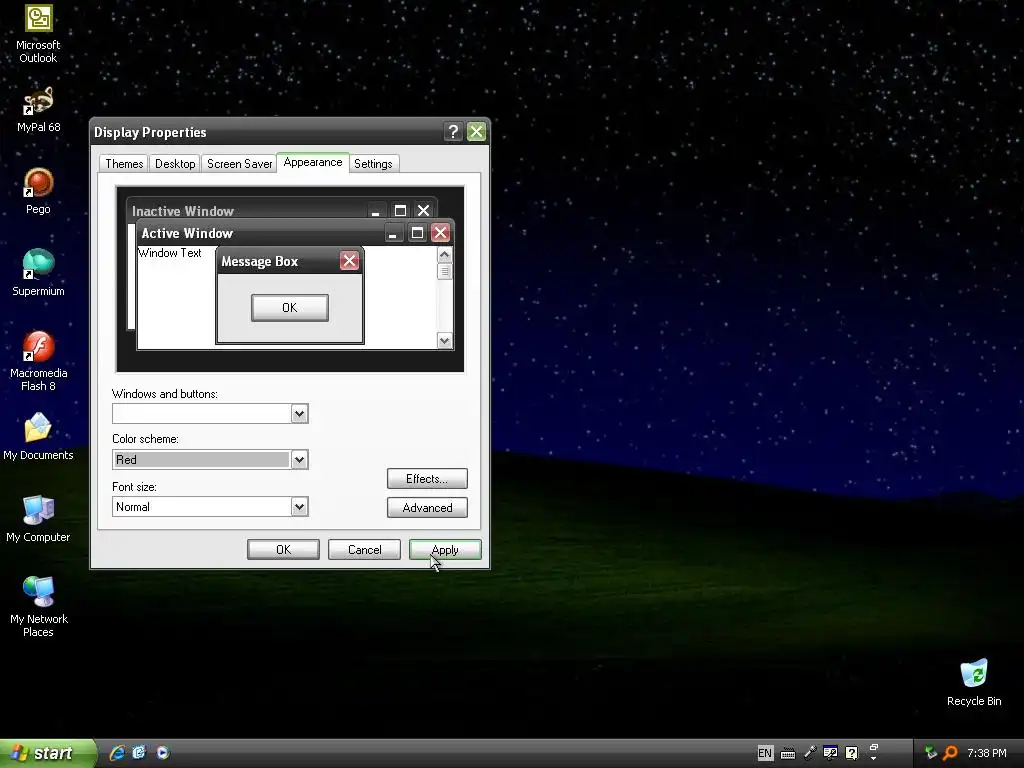Click the Cancel button
Image resolution: width=1024 pixels, height=768 pixels.
click(364, 550)
